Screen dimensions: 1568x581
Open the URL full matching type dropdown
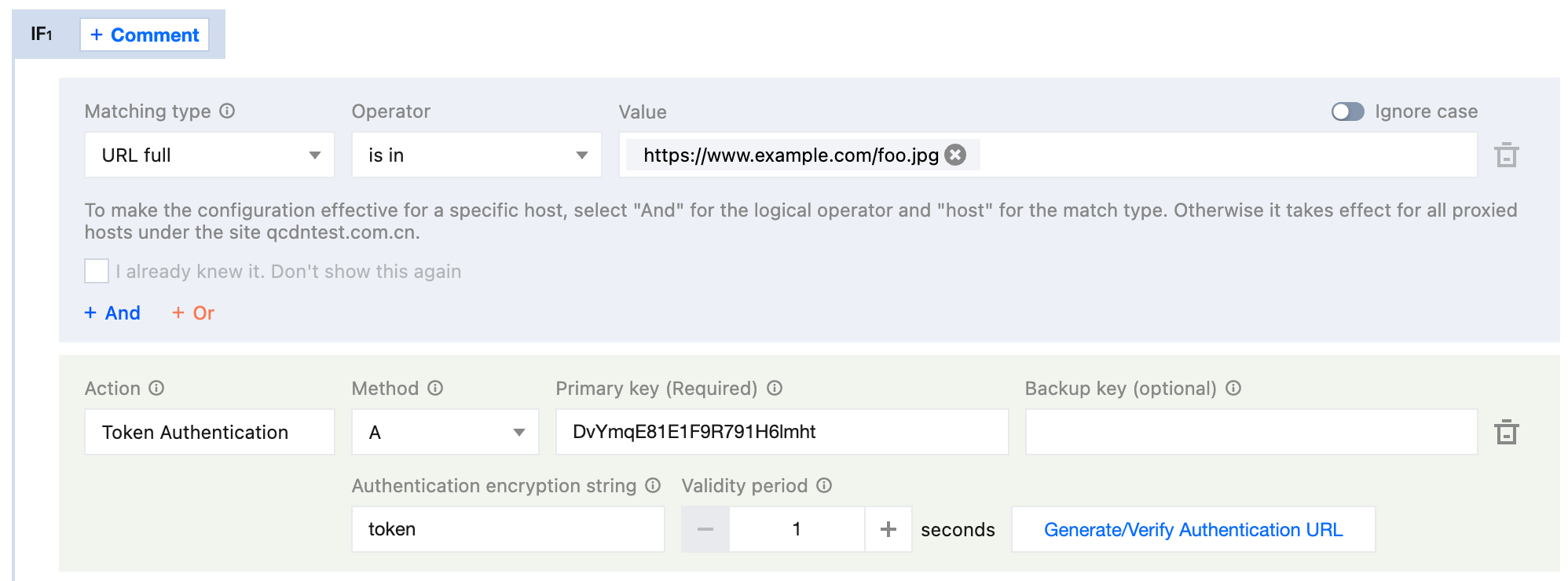tap(210, 155)
